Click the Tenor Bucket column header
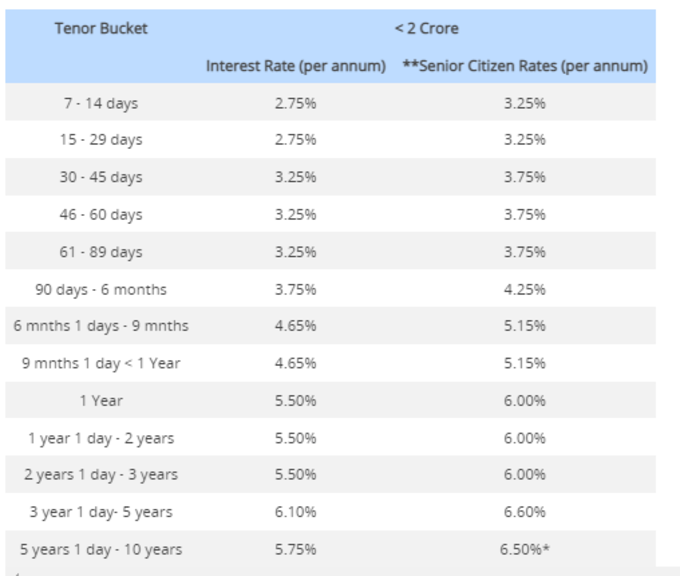This screenshot has height=576, width=680. 101,29
